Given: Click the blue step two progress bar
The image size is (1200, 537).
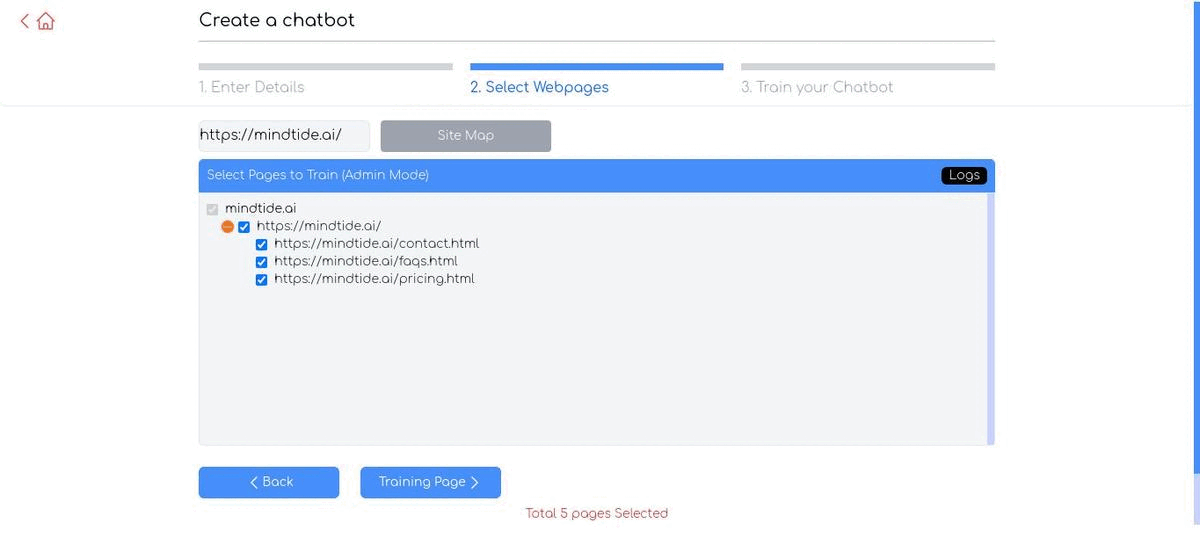Looking at the screenshot, I should tap(596, 67).
